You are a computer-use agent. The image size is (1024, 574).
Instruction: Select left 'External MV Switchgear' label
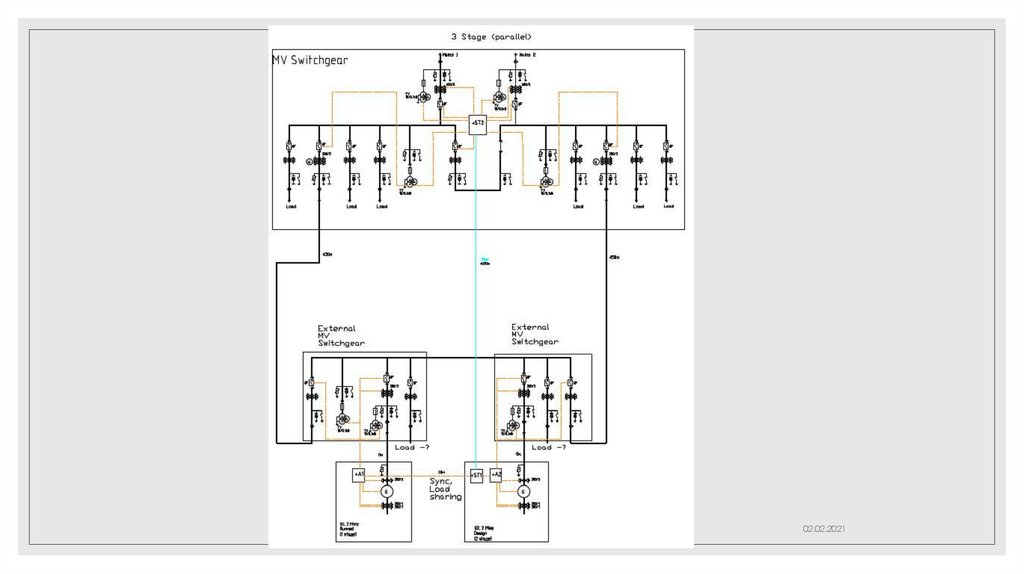(x=341, y=336)
